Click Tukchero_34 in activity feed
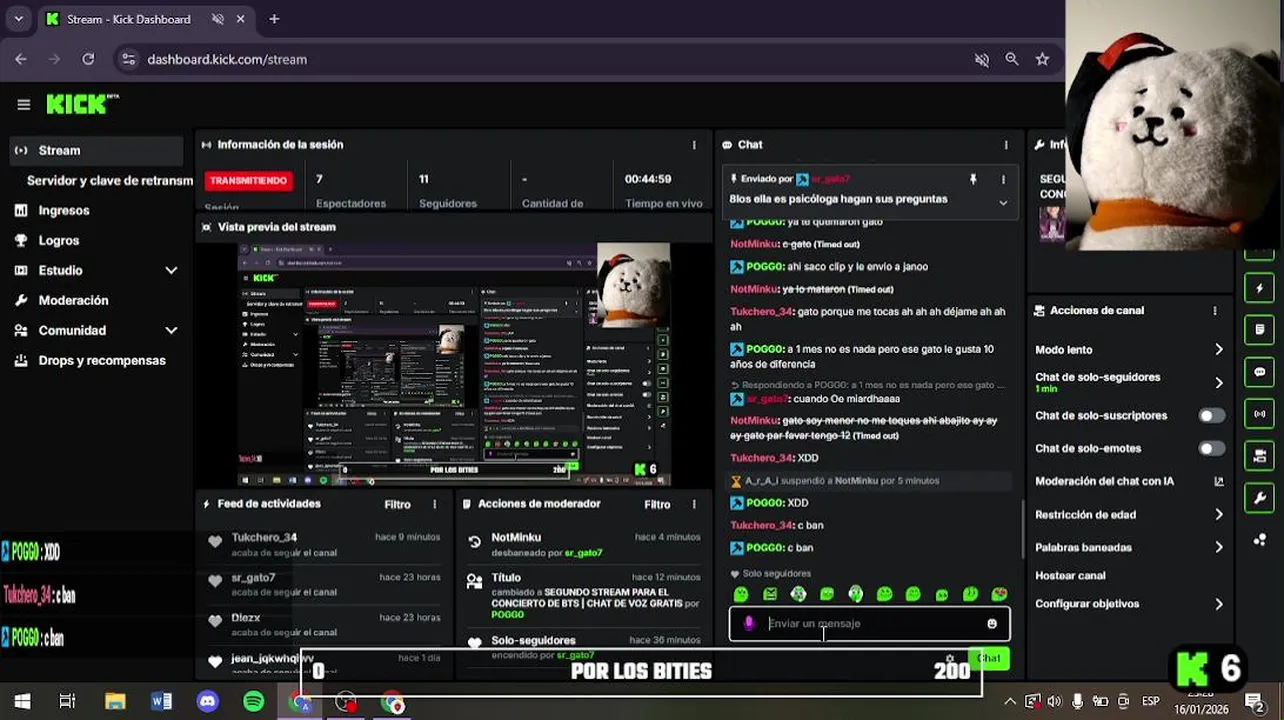The width and height of the screenshot is (1284, 720). point(264,537)
